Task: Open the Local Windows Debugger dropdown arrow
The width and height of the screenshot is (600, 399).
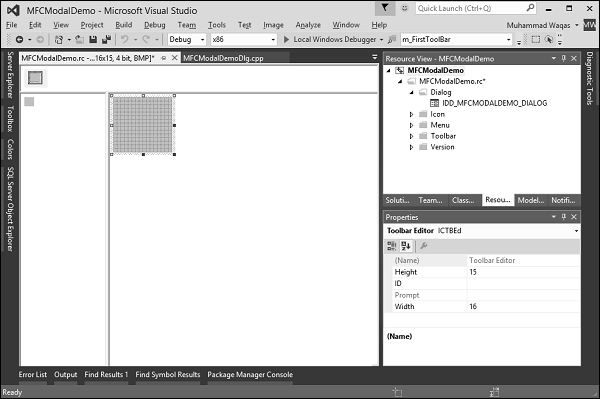Action: pos(381,40)
